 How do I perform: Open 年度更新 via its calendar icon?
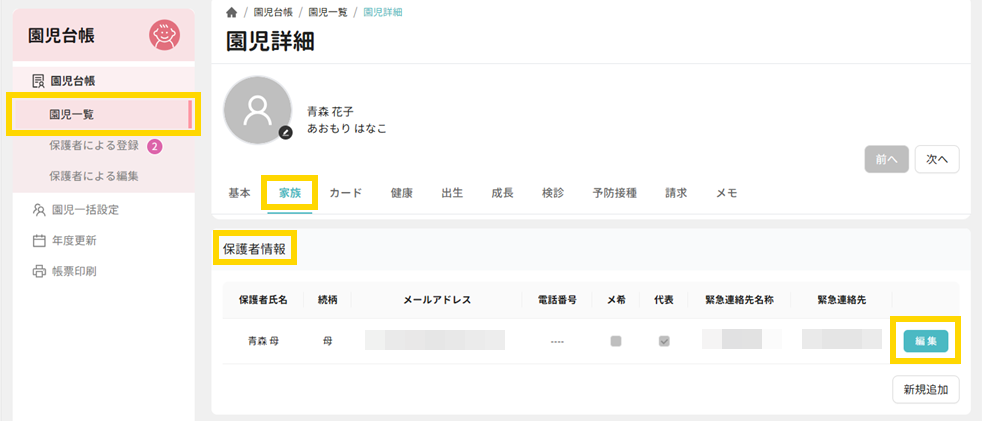pos(39,240)
